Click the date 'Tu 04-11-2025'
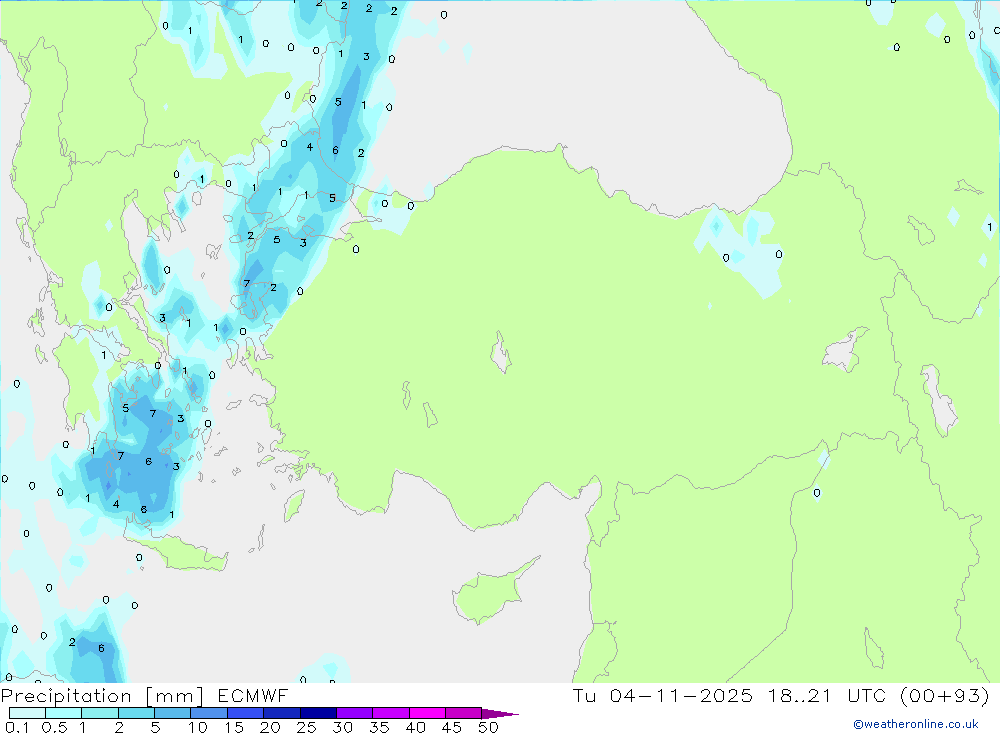Screen dimensions: 1000x733 pyautogui.click(x=663, y=695)
